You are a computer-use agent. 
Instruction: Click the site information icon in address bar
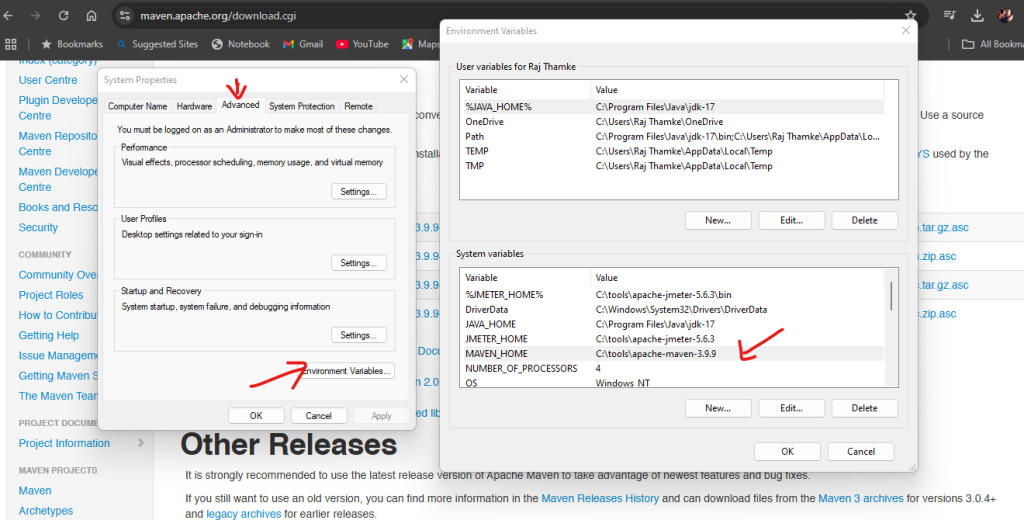click(x=125, y=16)
